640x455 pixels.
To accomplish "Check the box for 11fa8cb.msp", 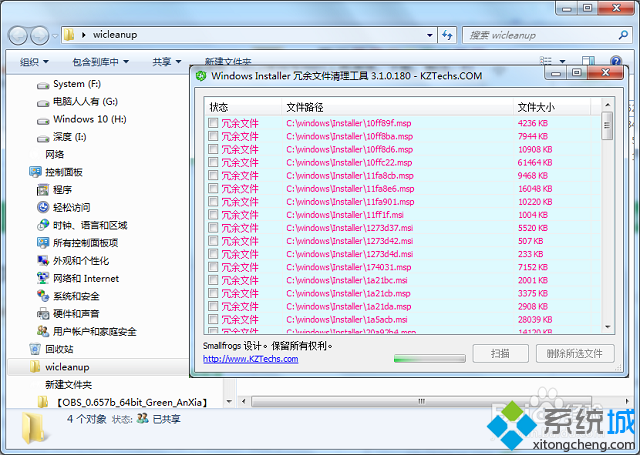I will (213, 175).
